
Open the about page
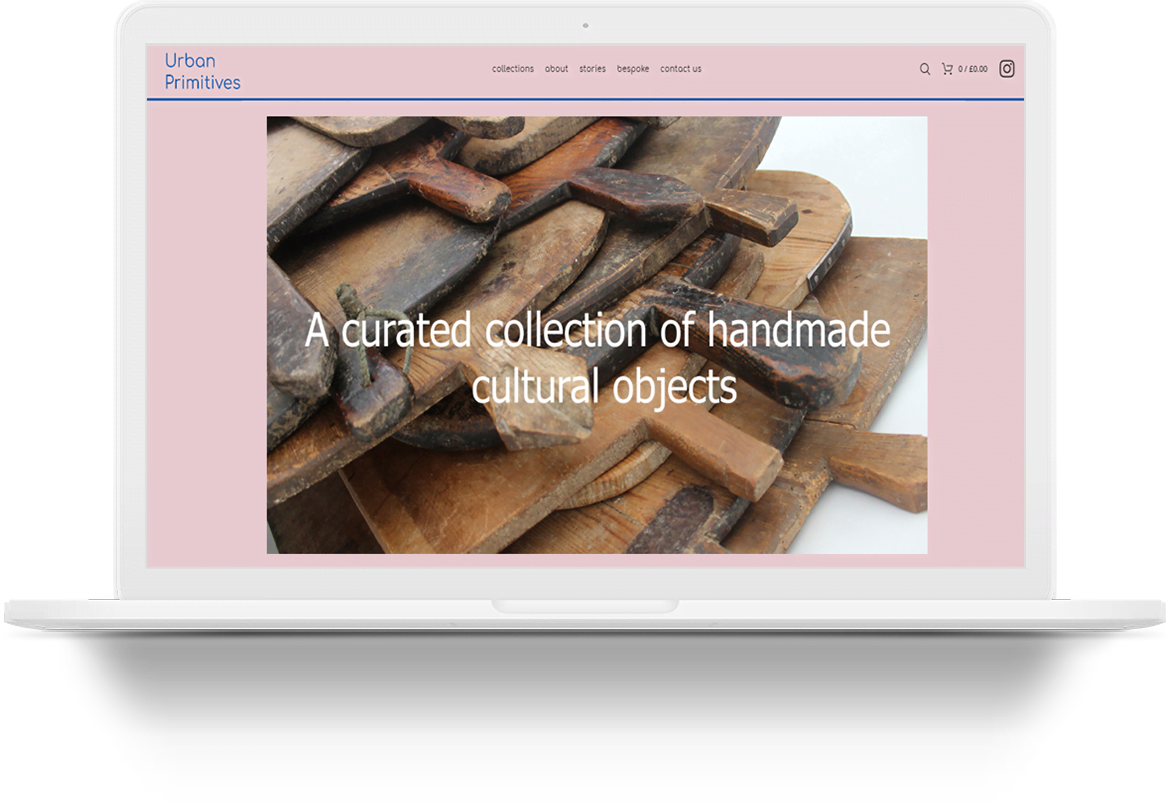(556, 69)
